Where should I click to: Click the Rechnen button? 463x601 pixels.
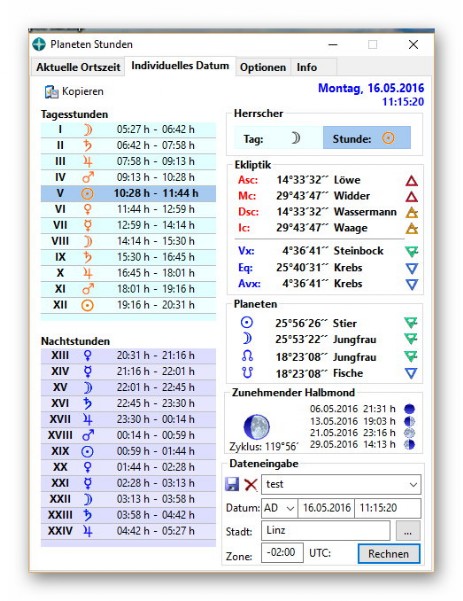click(x=389, y=554)
